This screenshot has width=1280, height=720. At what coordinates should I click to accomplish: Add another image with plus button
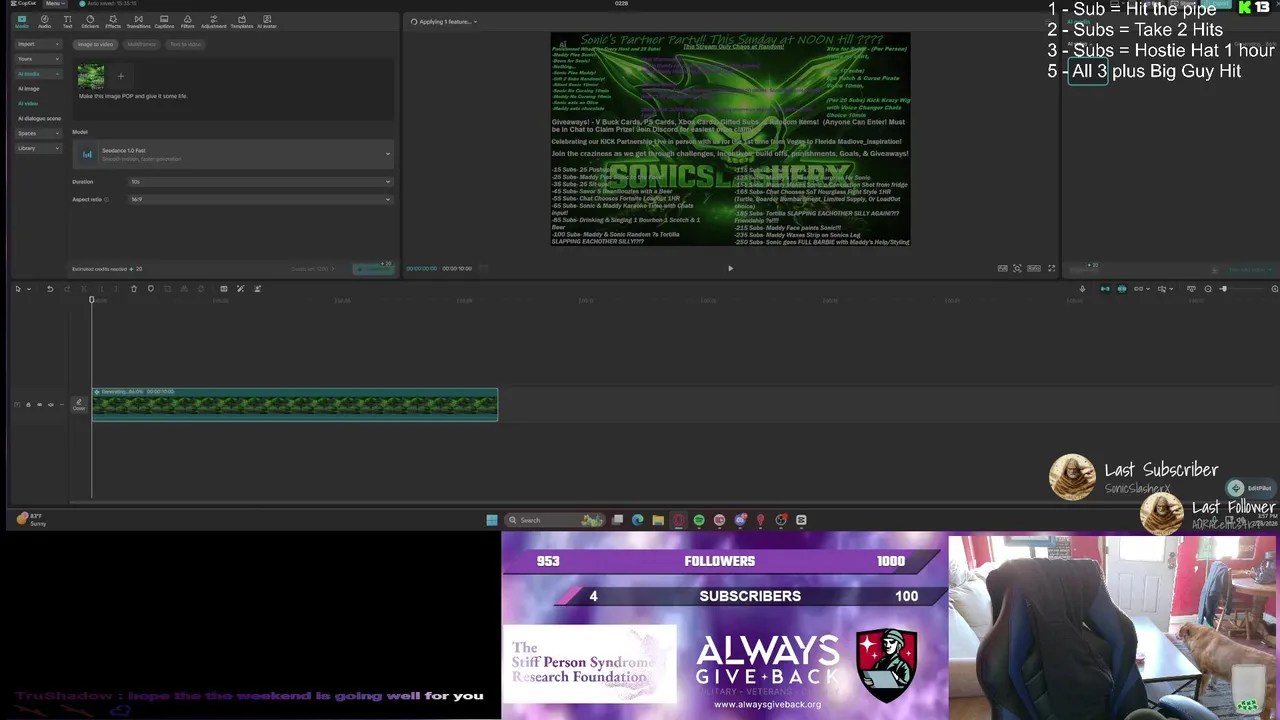point(121,76)
